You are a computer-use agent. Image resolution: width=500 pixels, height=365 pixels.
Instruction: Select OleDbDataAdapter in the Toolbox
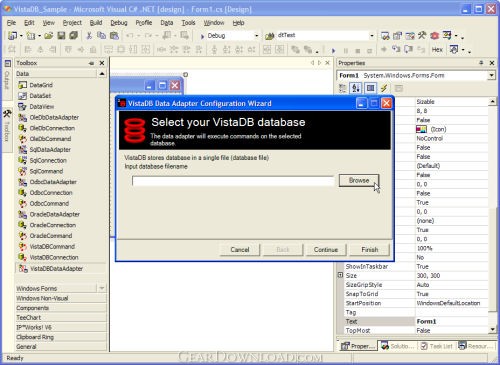click(x=54, y=117)
